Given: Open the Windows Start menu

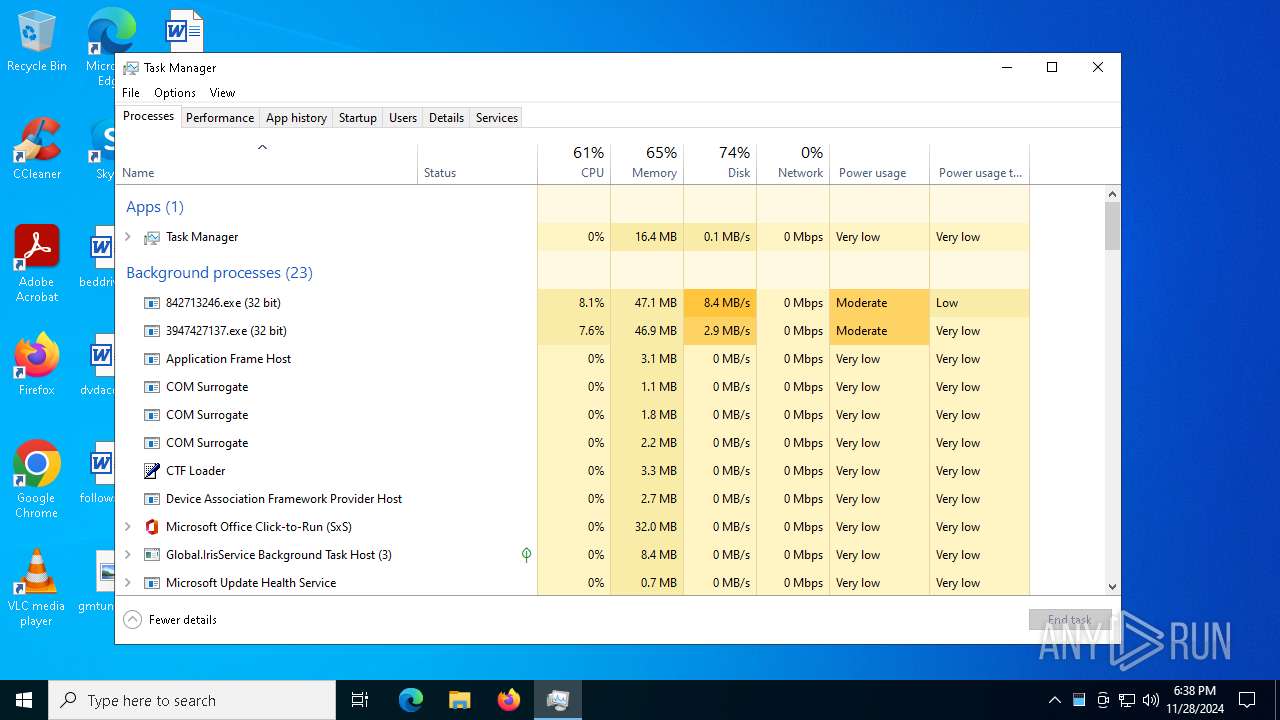Looking at the screenshot, I should [24, 700].
